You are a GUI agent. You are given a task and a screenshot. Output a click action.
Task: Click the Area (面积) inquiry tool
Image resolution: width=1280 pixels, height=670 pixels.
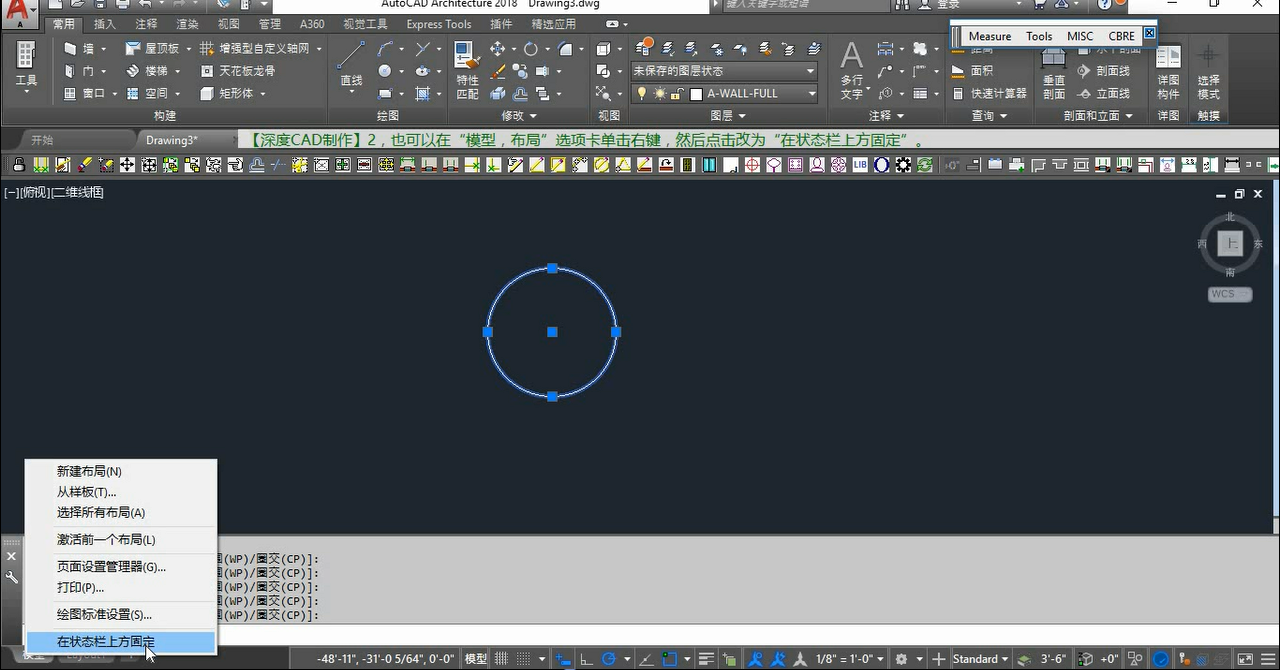[972, 71]
